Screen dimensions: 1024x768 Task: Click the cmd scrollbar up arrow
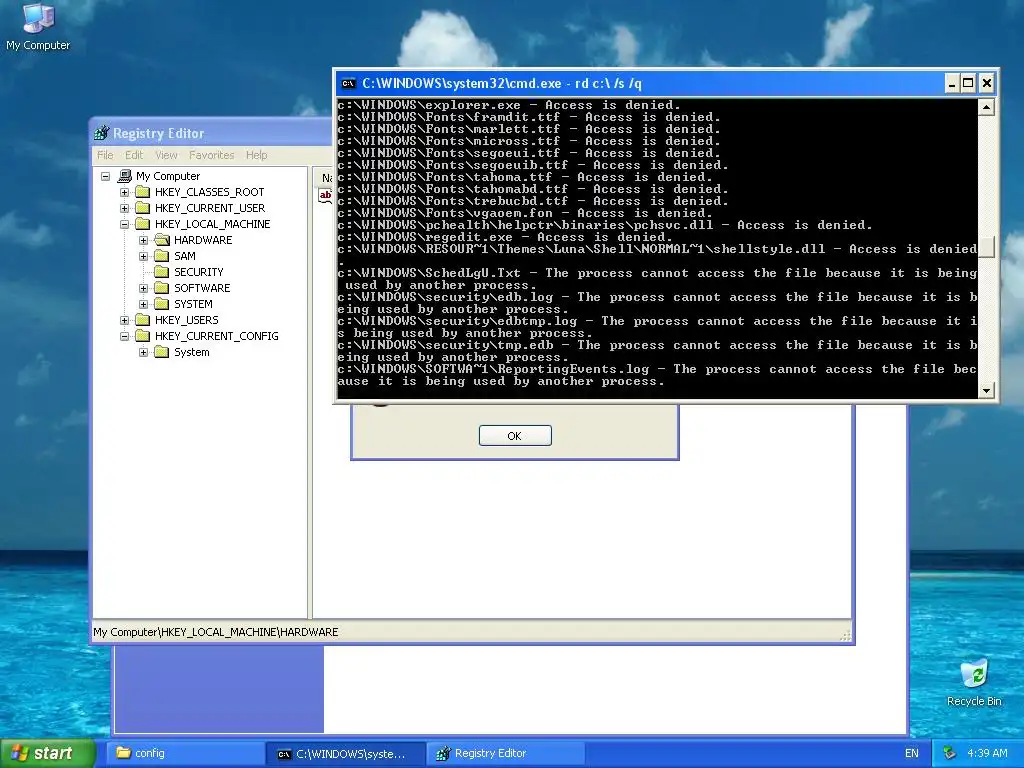[x=986, y=107]
